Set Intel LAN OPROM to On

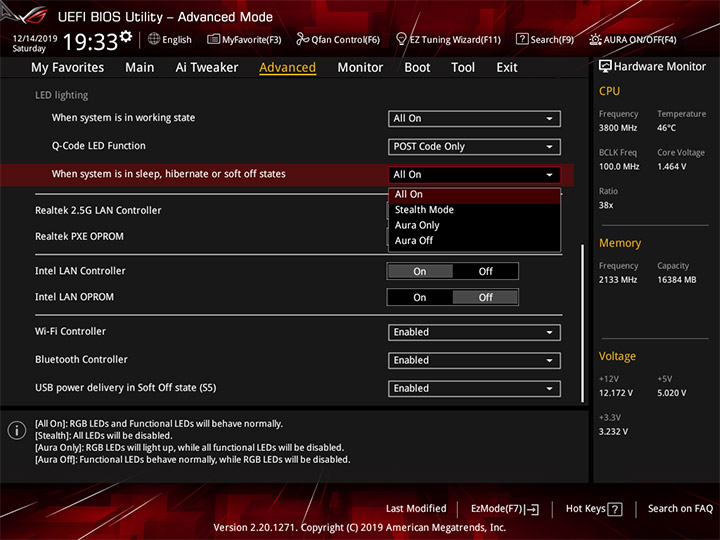(x=420, y=298)
